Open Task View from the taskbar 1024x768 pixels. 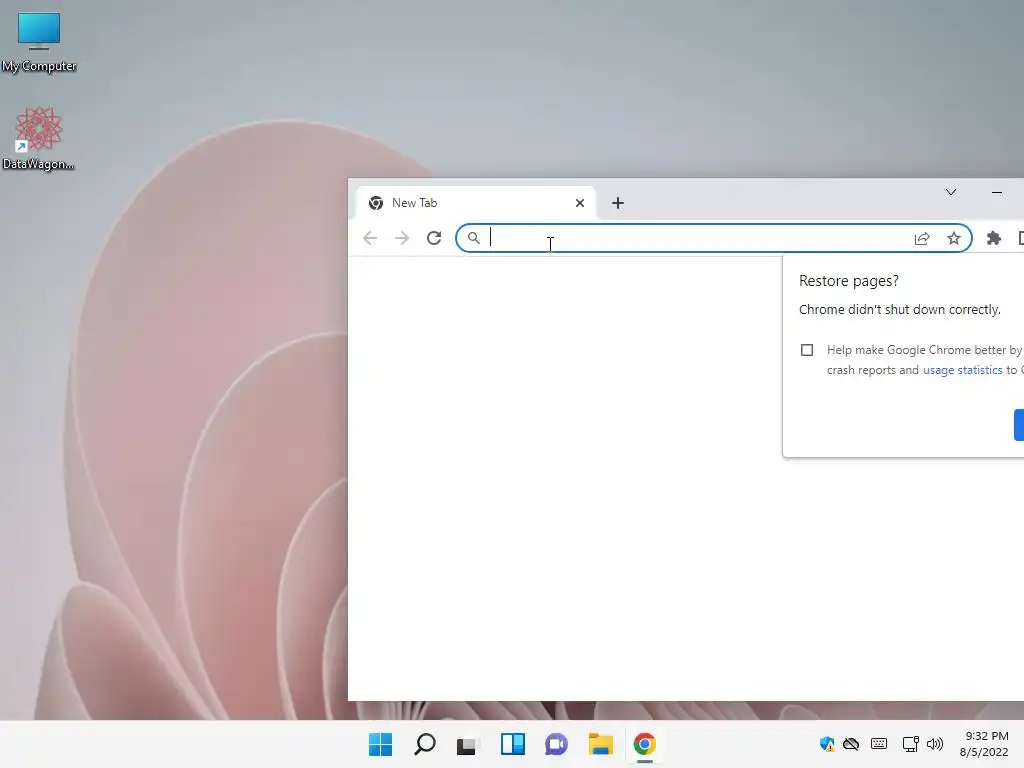(466, 744)
